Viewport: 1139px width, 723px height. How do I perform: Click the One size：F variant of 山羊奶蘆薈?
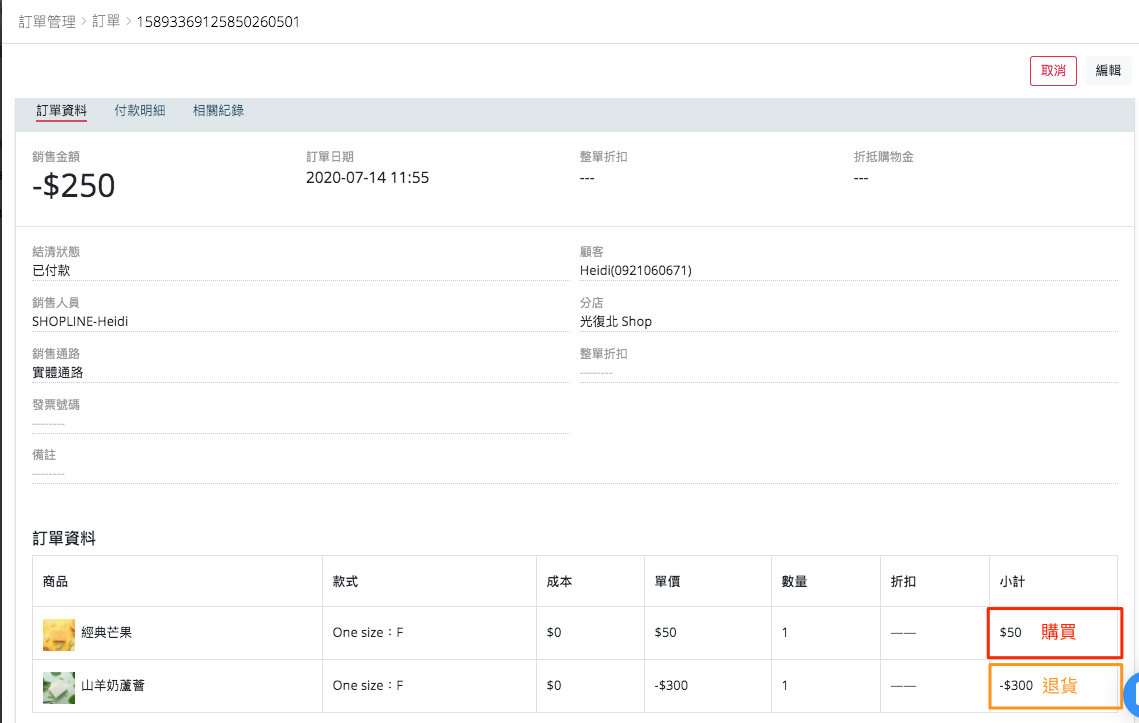click(x=368, y=685)
